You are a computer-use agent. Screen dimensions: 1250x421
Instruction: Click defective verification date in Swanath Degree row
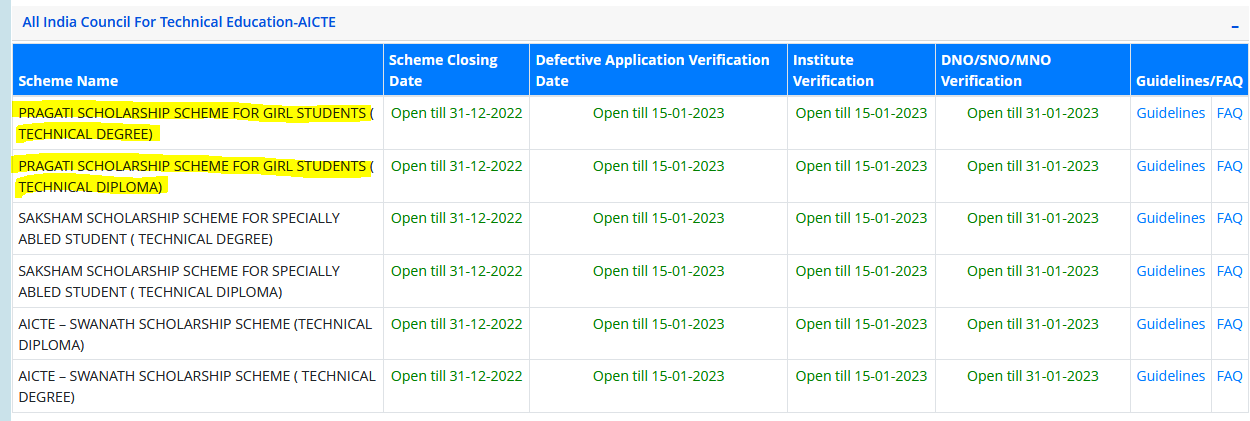click(659, 376)
